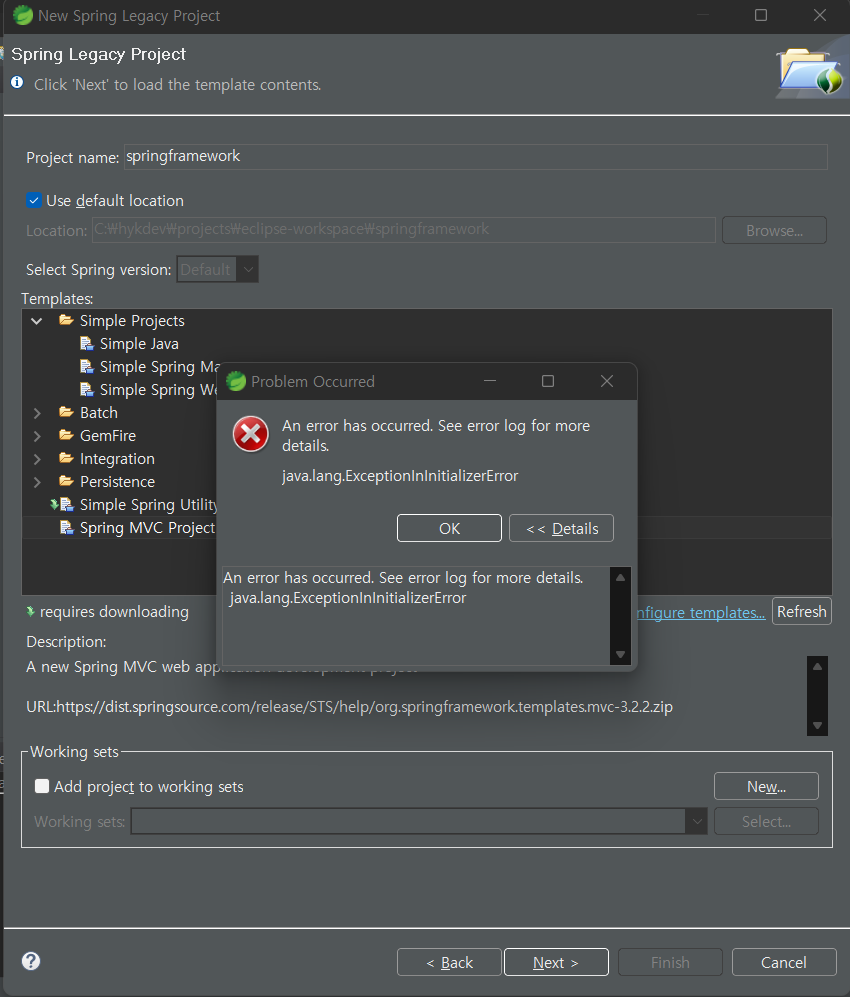The height and width of the screenshot is (997, 850).
Task: Expand the Batch folder
Action: click(37, 413)
